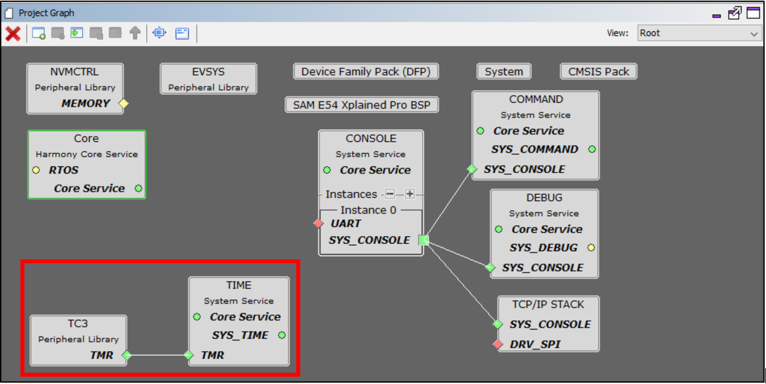
Task: Click the move-into-group icon with green arrow
Action: (x=77, y=33)
